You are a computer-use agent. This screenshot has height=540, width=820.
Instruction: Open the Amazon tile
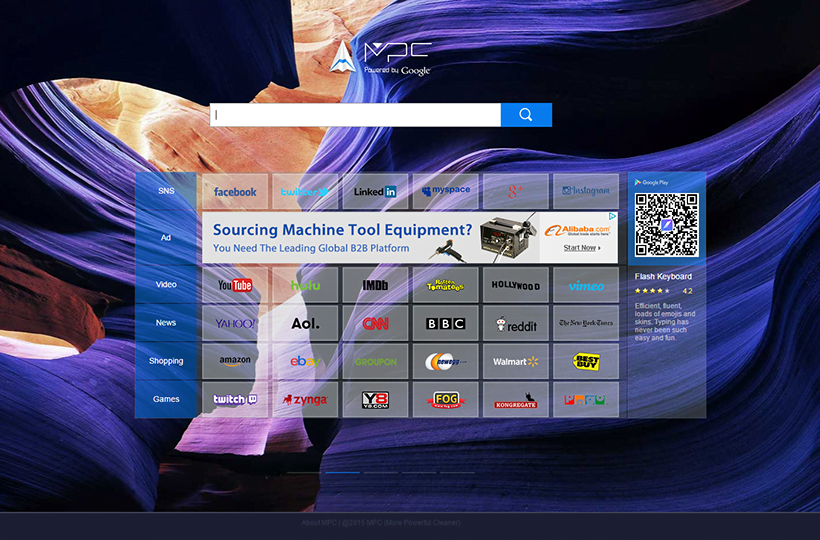[235, 361]
